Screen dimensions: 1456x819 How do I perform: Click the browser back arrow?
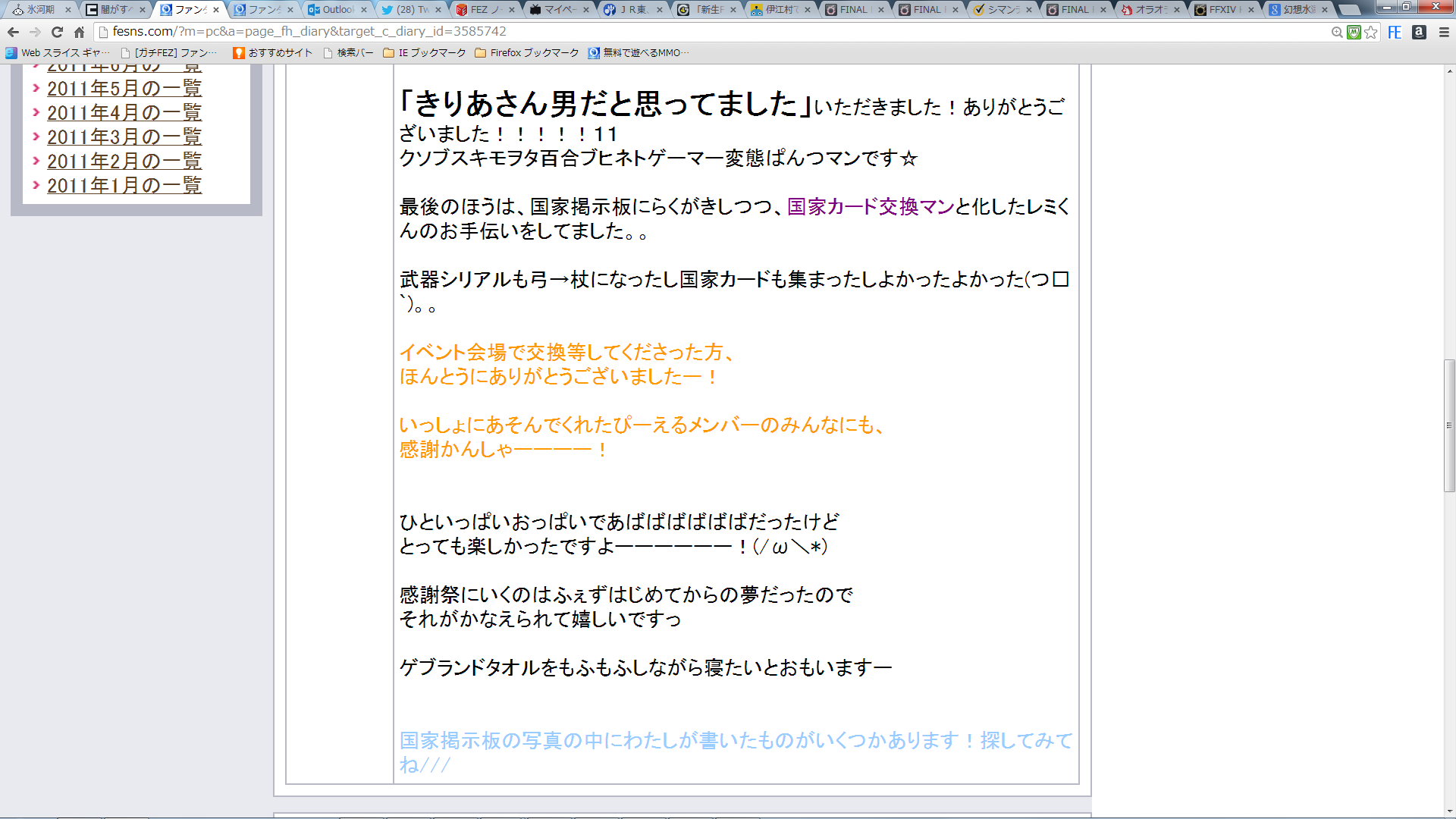pyautogui.click(x=13, y=32)
